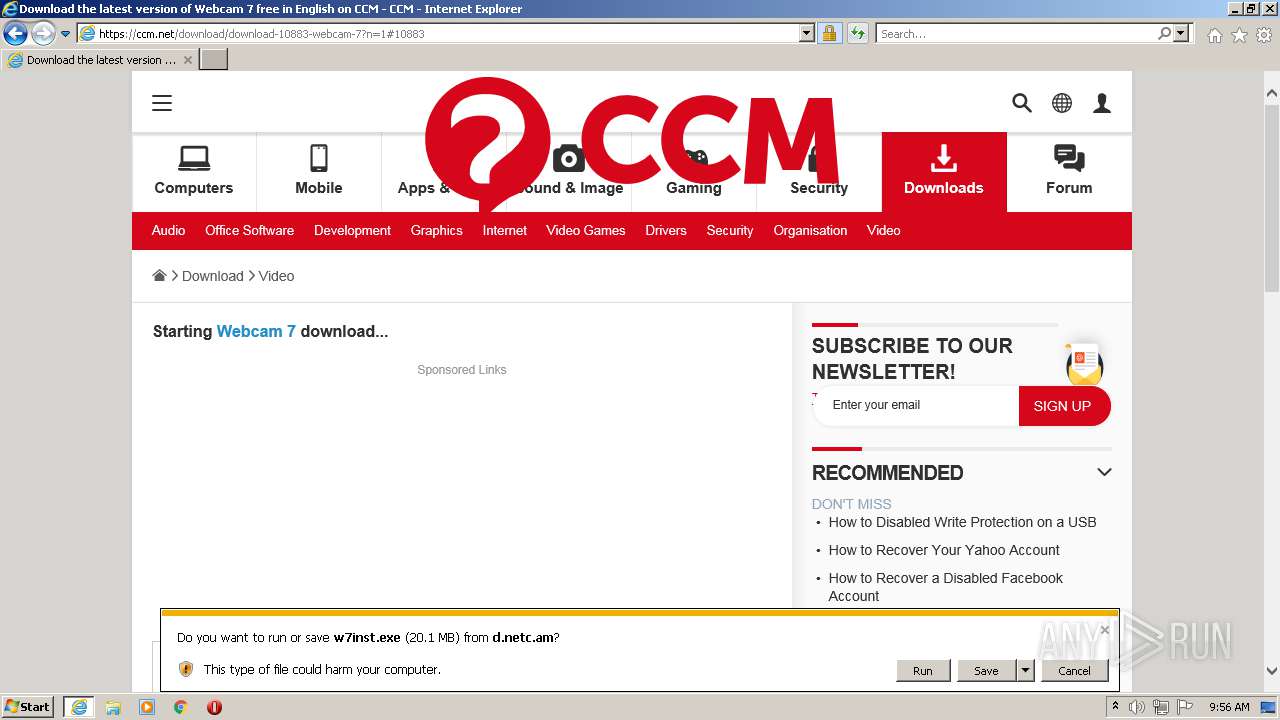The image size is (1280, 720).
Task: Click the browser Forward button
Action: 43,33
